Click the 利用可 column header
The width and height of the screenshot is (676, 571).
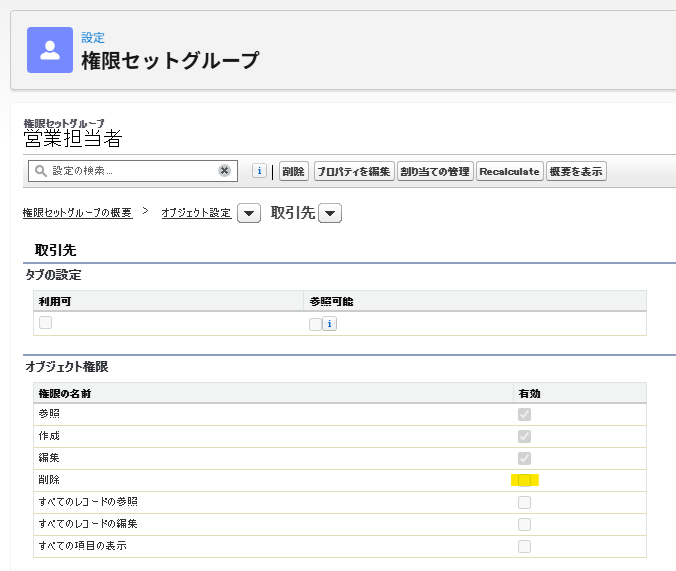(x=55, y=301)
